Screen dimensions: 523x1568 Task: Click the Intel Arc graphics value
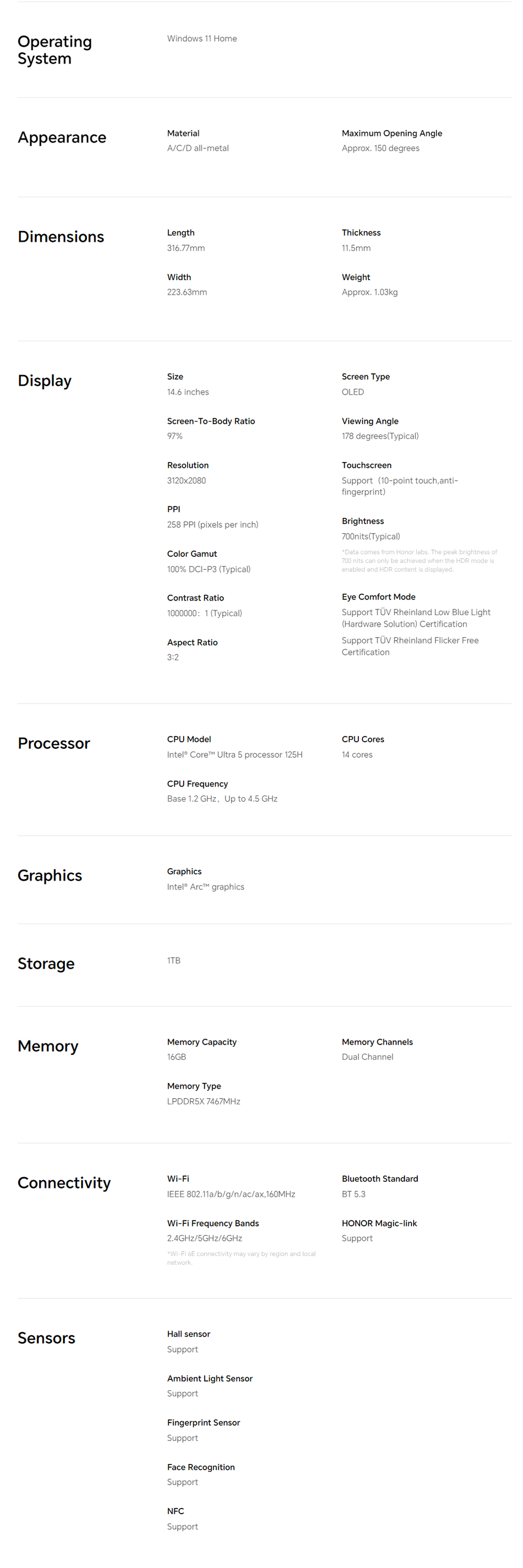[205, 887]
